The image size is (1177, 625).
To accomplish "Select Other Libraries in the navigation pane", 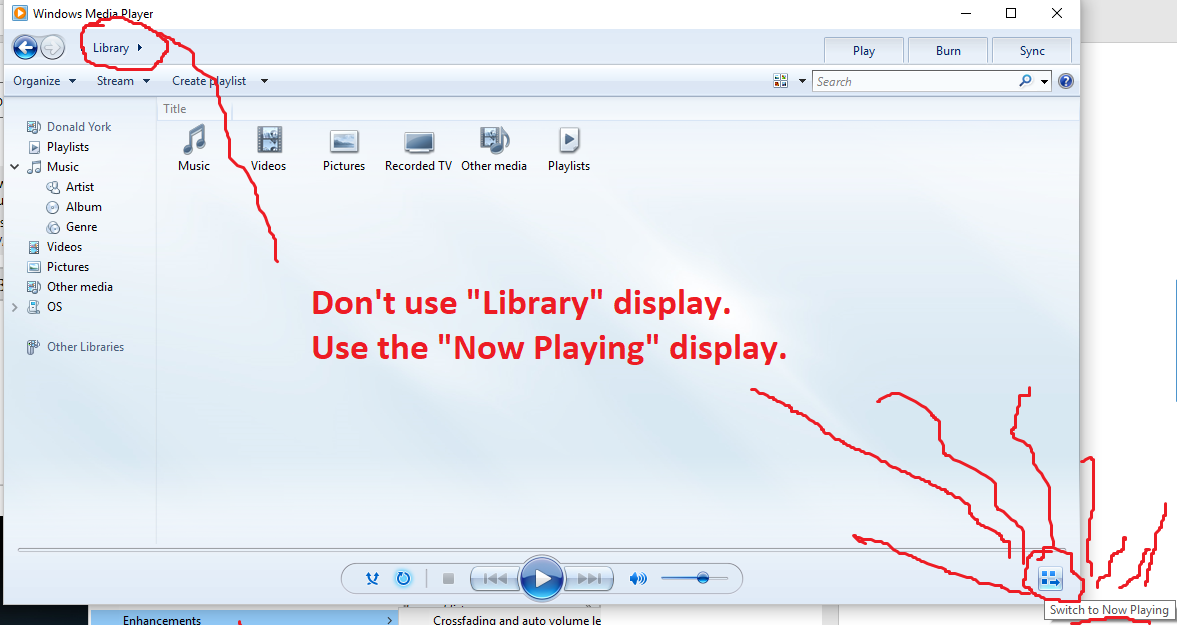I will pos(85,347).
